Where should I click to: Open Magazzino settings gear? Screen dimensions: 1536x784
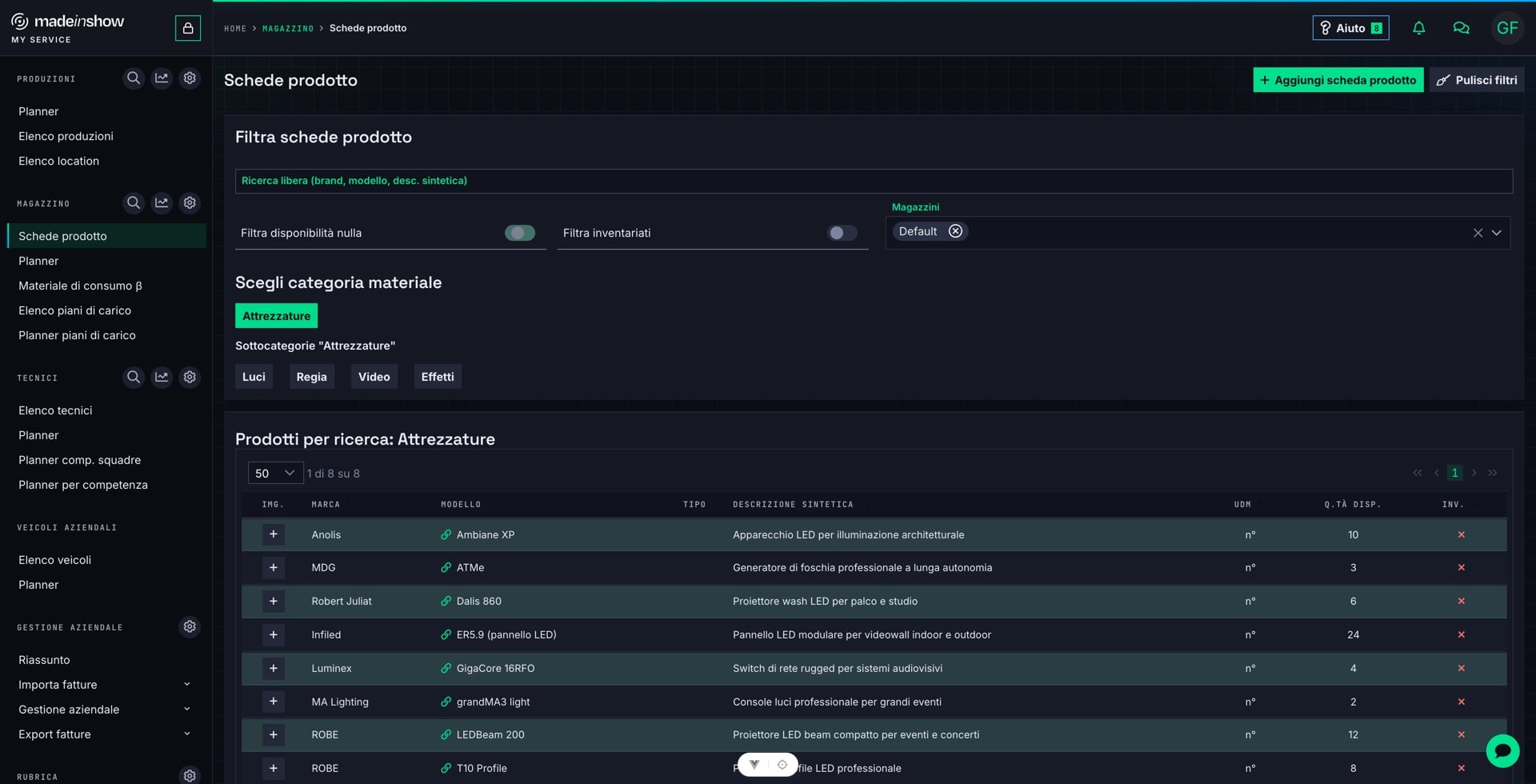[190, 203]
